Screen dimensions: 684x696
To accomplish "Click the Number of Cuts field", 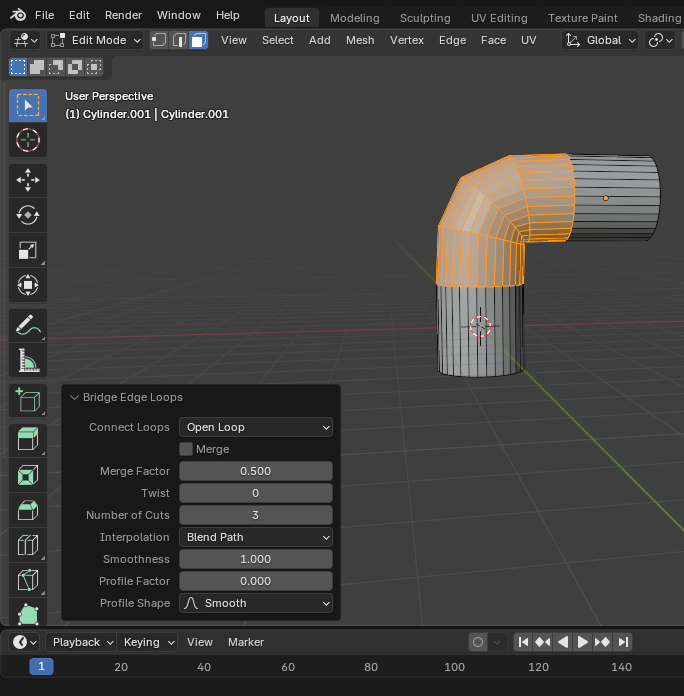I will [256, 515].
